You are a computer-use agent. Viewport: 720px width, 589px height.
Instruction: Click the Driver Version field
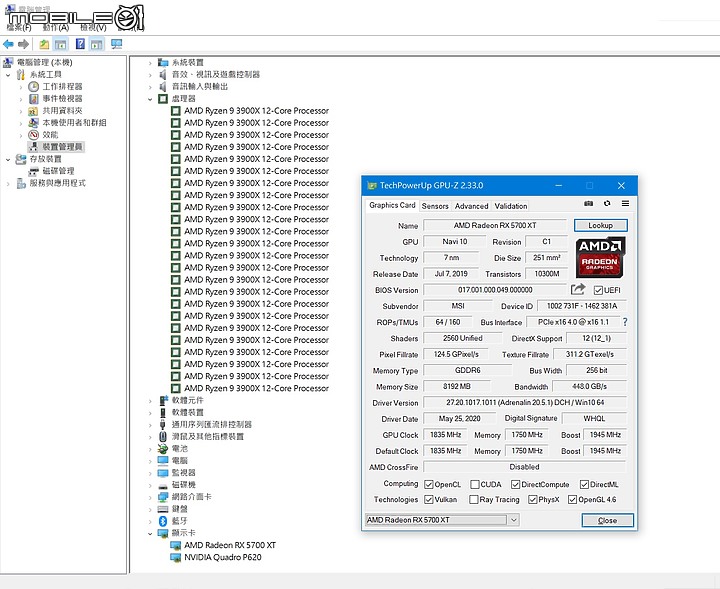[x=525, y=403]
